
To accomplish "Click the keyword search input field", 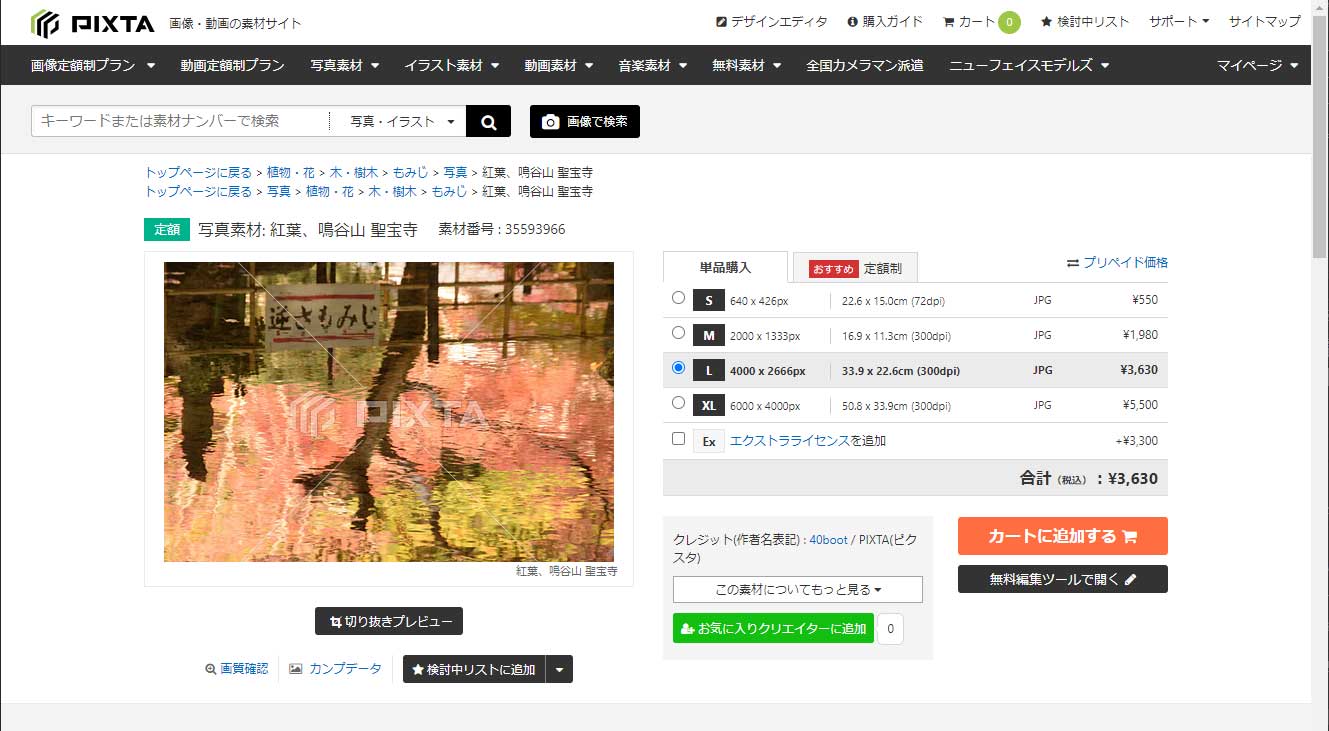I will click(180, 121).
